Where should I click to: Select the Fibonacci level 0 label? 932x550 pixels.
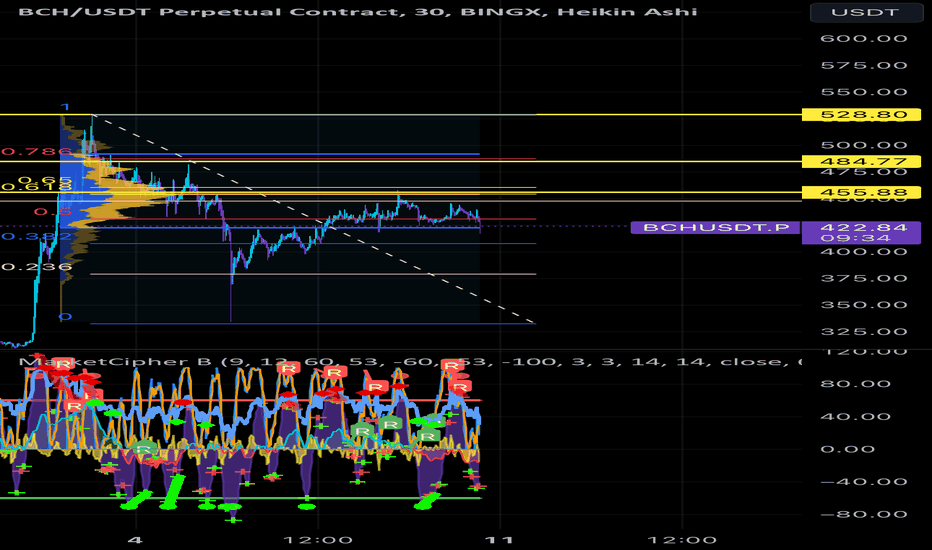(x=65, y=317)
